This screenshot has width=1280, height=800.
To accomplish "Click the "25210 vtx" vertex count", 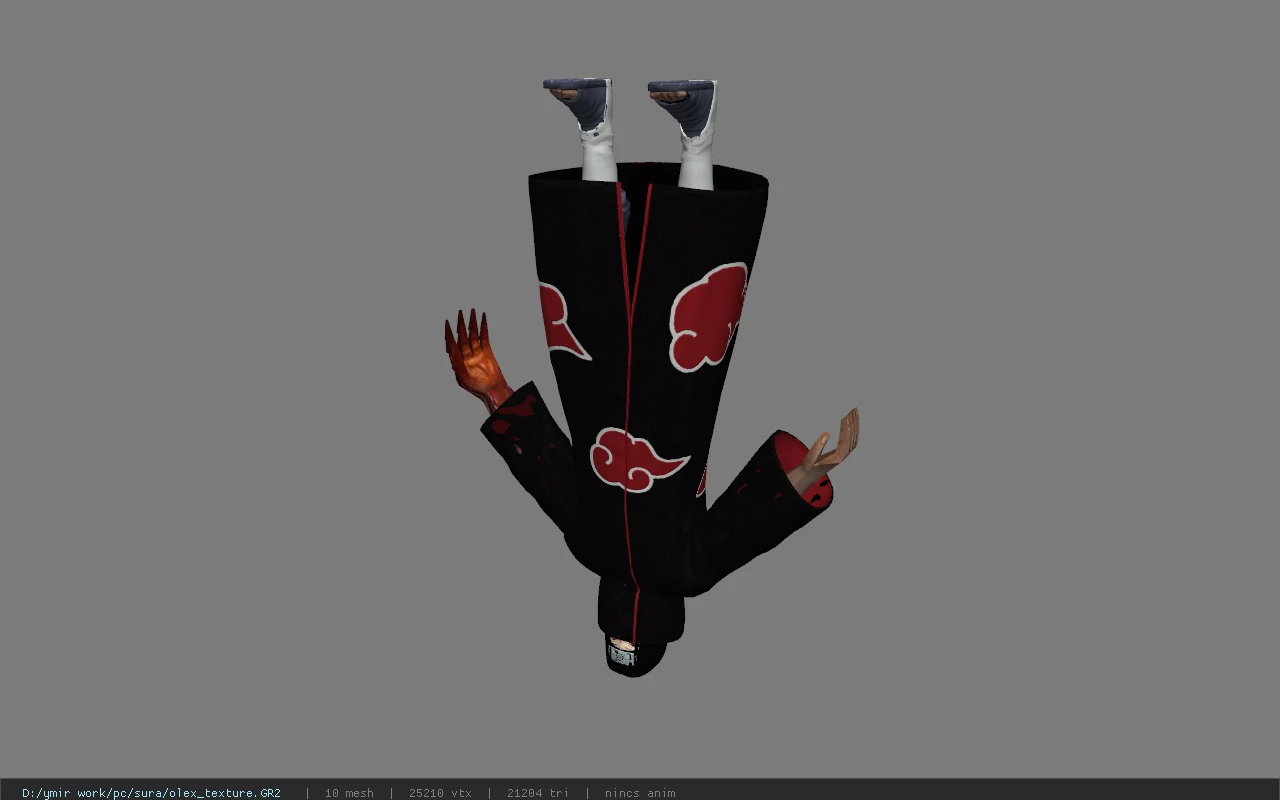I will (440, 793).
